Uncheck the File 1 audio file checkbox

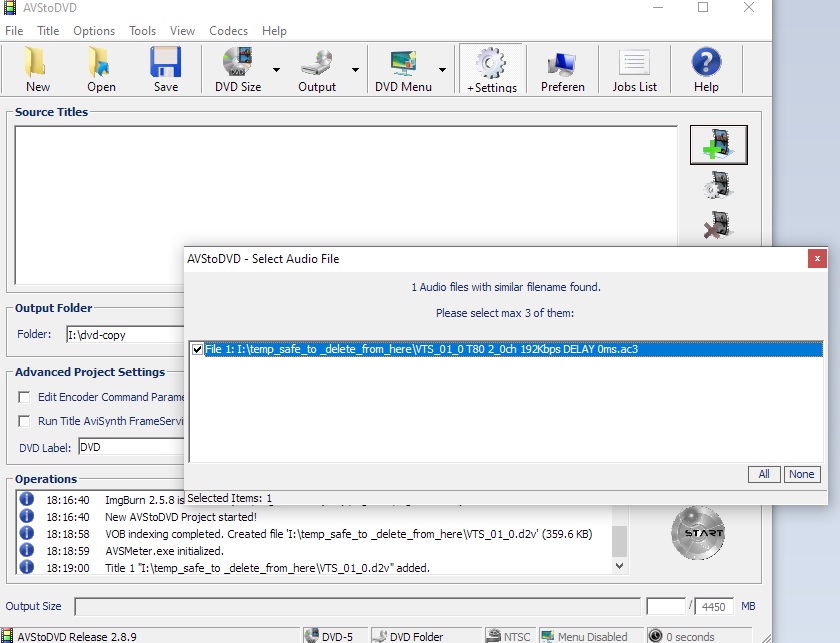coord(197,349)
